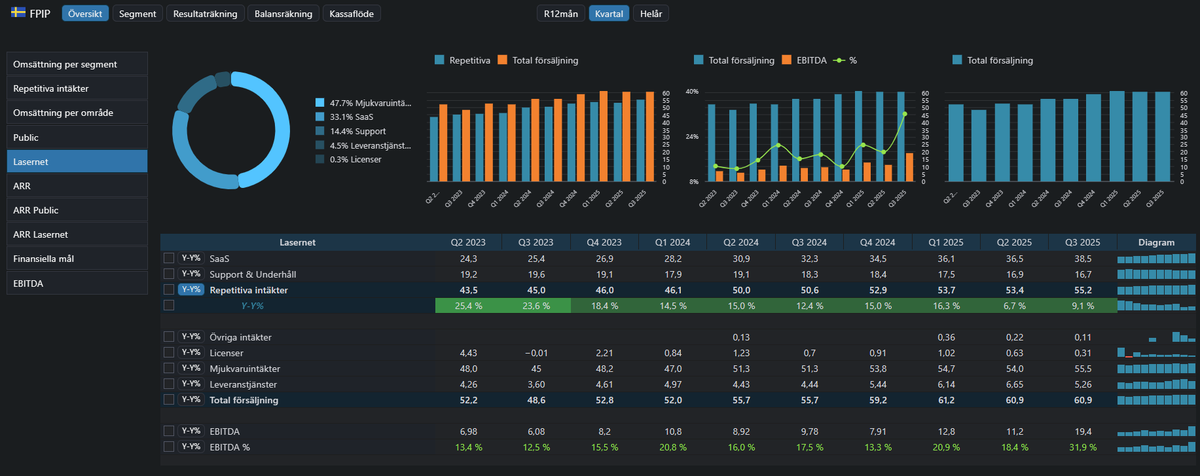Click the Diagram column header
1200x476 pixels.
[1156, 242]
